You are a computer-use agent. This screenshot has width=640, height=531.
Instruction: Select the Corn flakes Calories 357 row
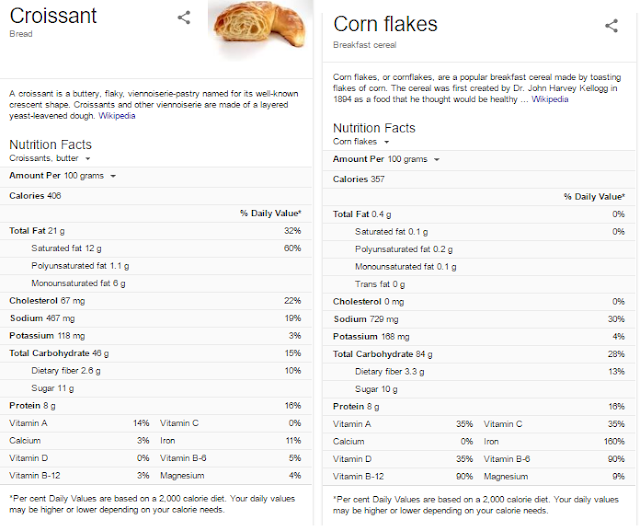479,179
